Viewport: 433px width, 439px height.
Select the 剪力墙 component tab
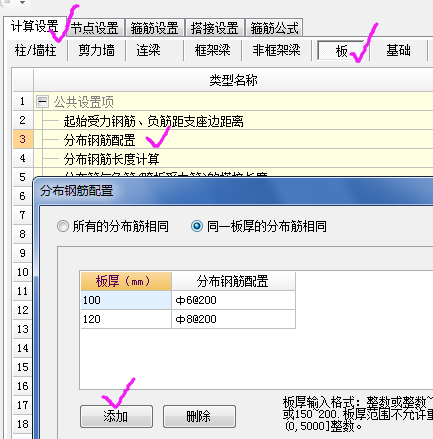click(97, 51)
